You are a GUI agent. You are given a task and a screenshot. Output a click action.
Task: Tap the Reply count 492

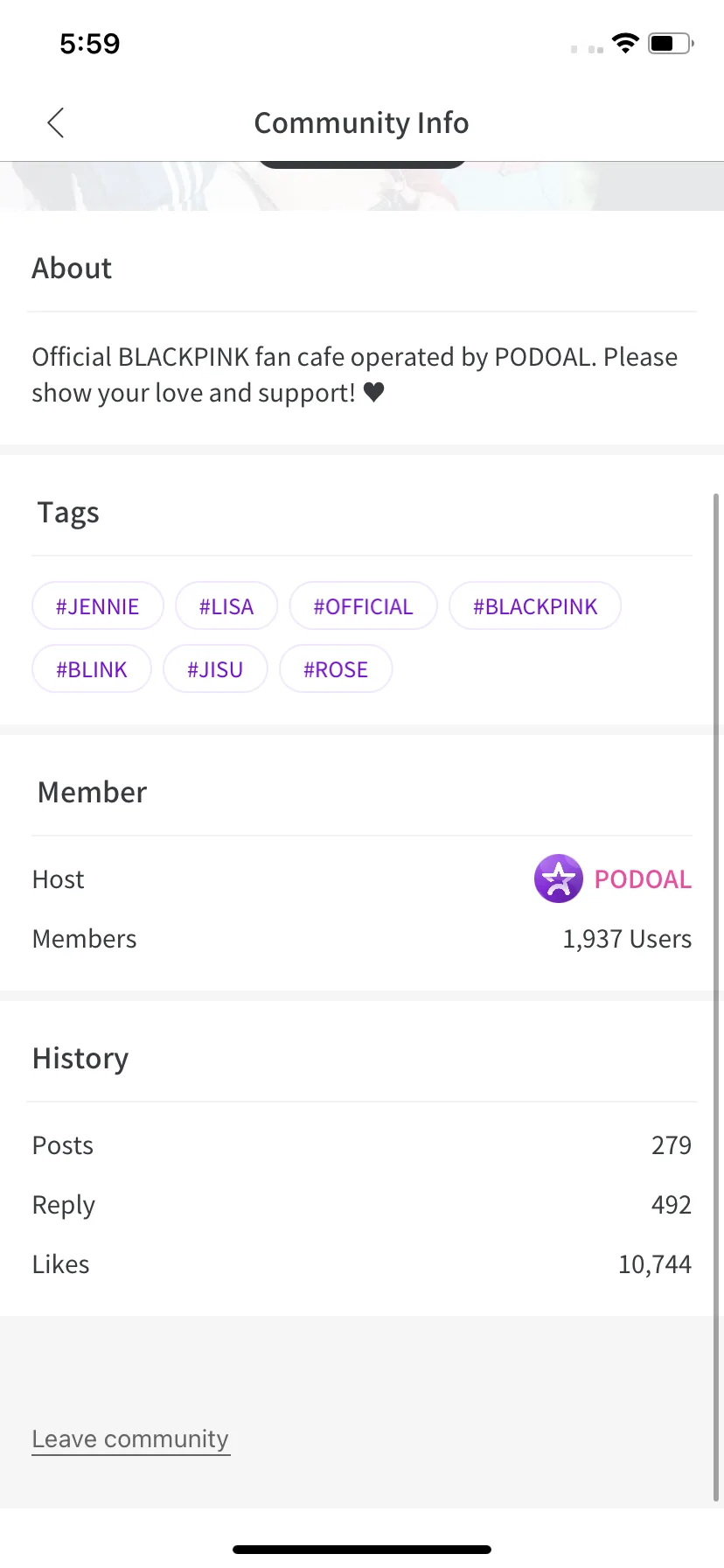(671, 1205)
